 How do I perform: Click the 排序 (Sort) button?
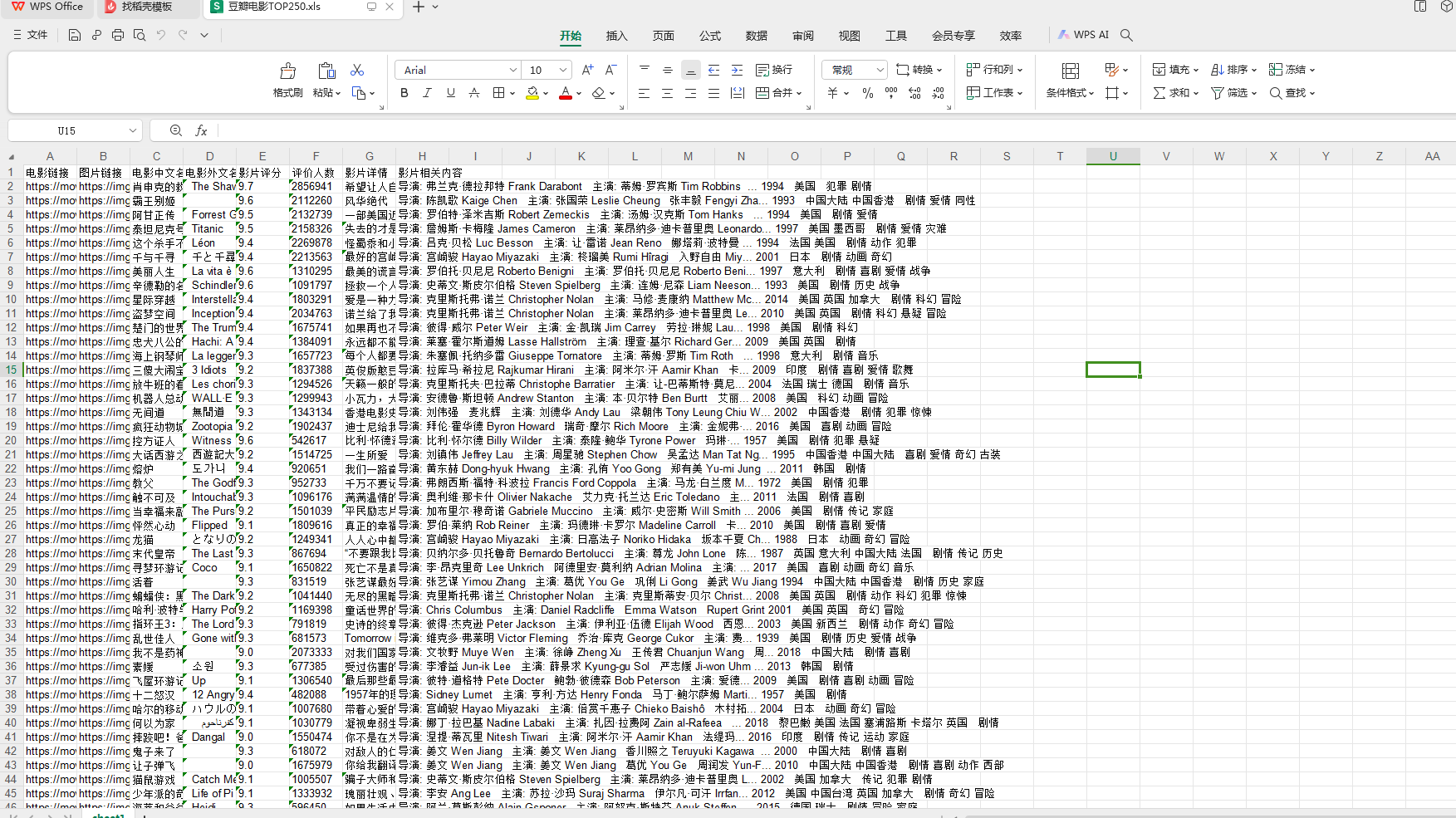(x=1233, y=70)
